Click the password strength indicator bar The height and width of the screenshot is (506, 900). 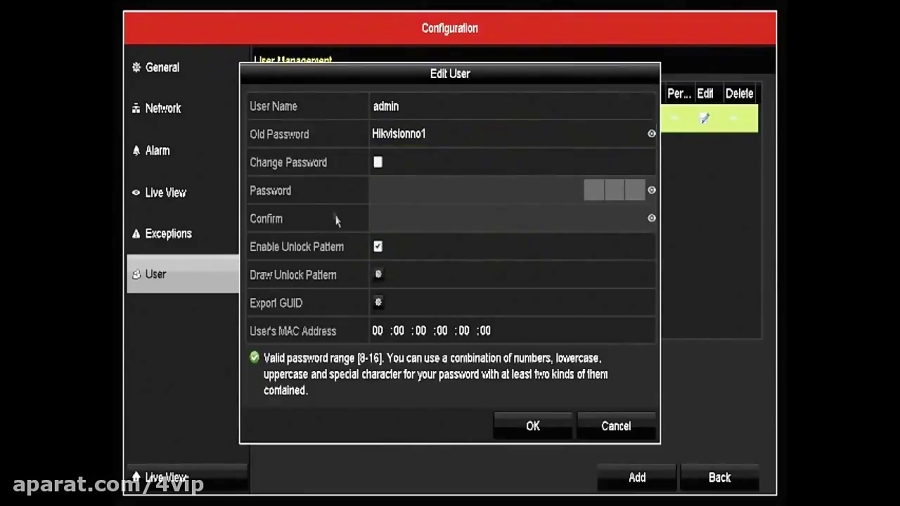(x=614, y=190)
